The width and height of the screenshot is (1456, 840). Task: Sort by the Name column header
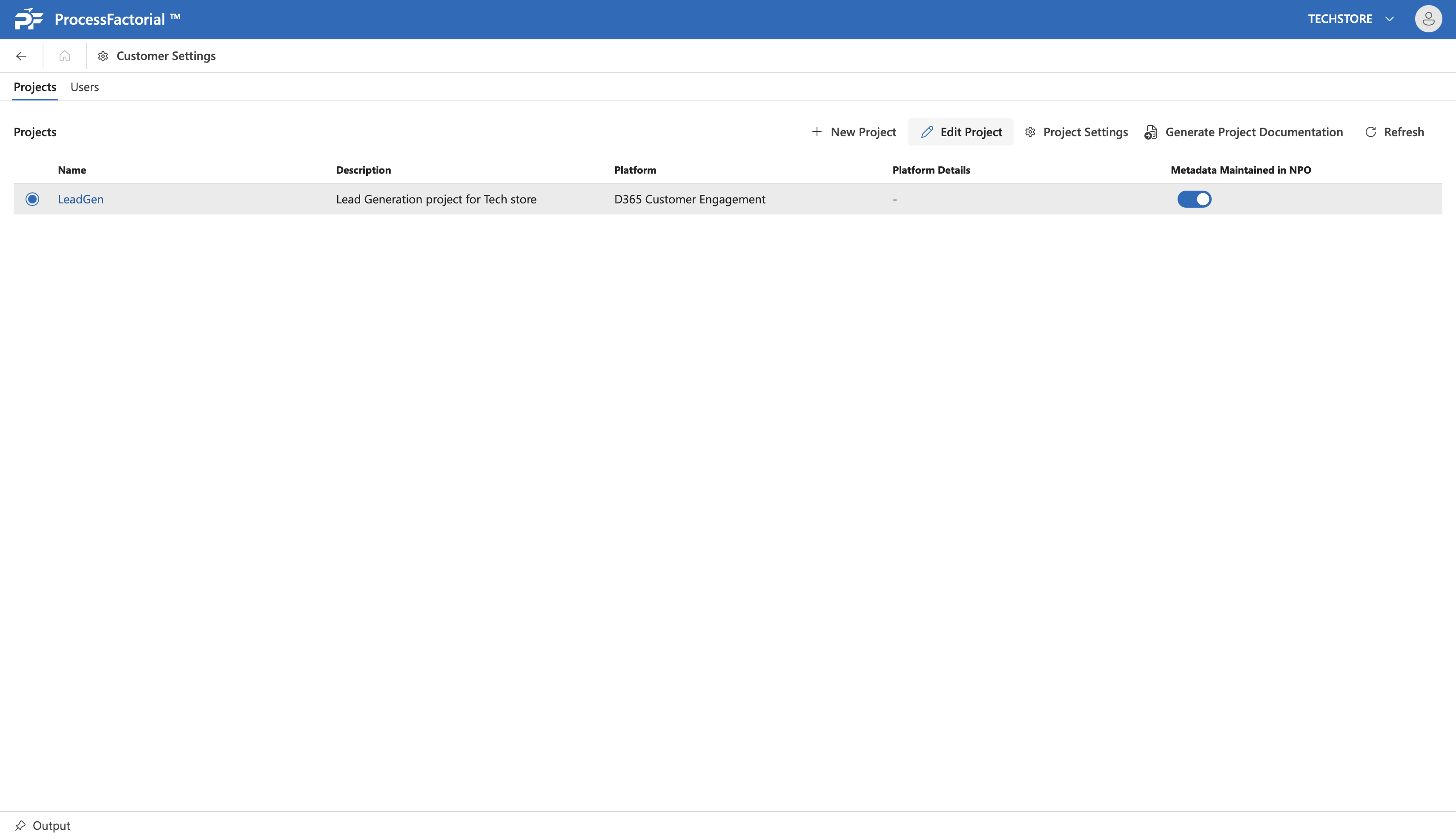[72, 170]
